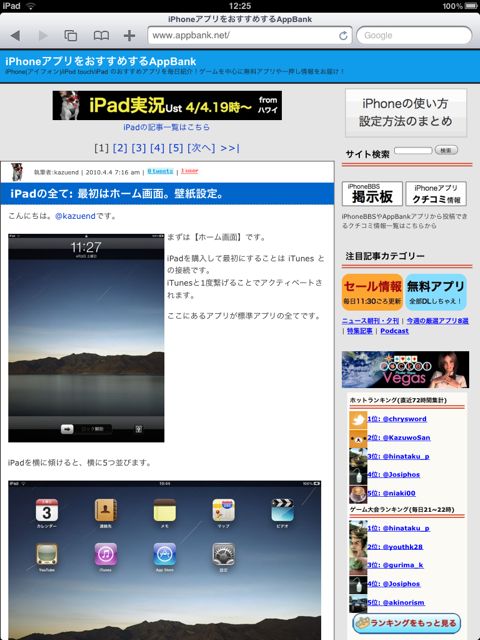
Task: Open game ranking 4位: @Josiphos
Action: [x=393, y=584]
